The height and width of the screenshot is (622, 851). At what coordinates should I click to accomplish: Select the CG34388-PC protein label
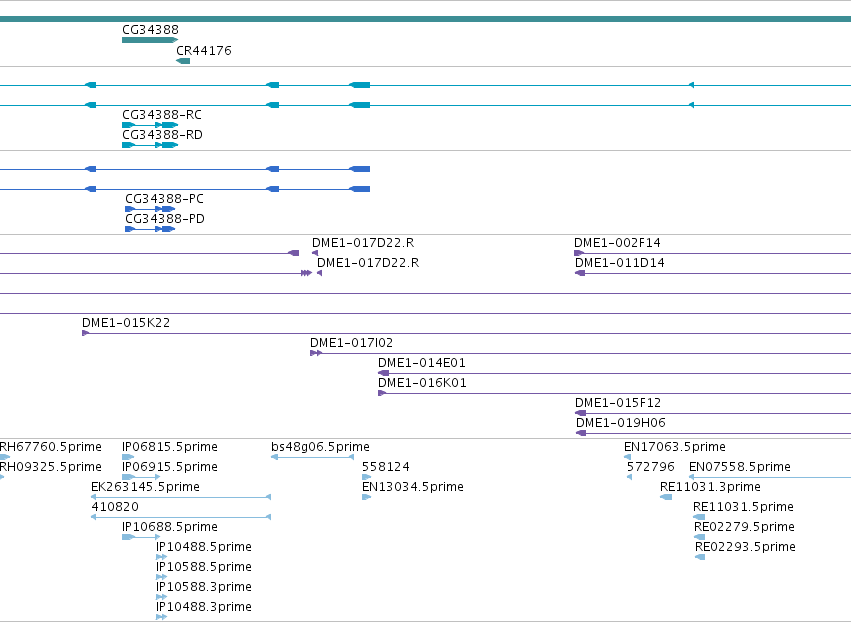pyautogui.click(x=164, y=199)
